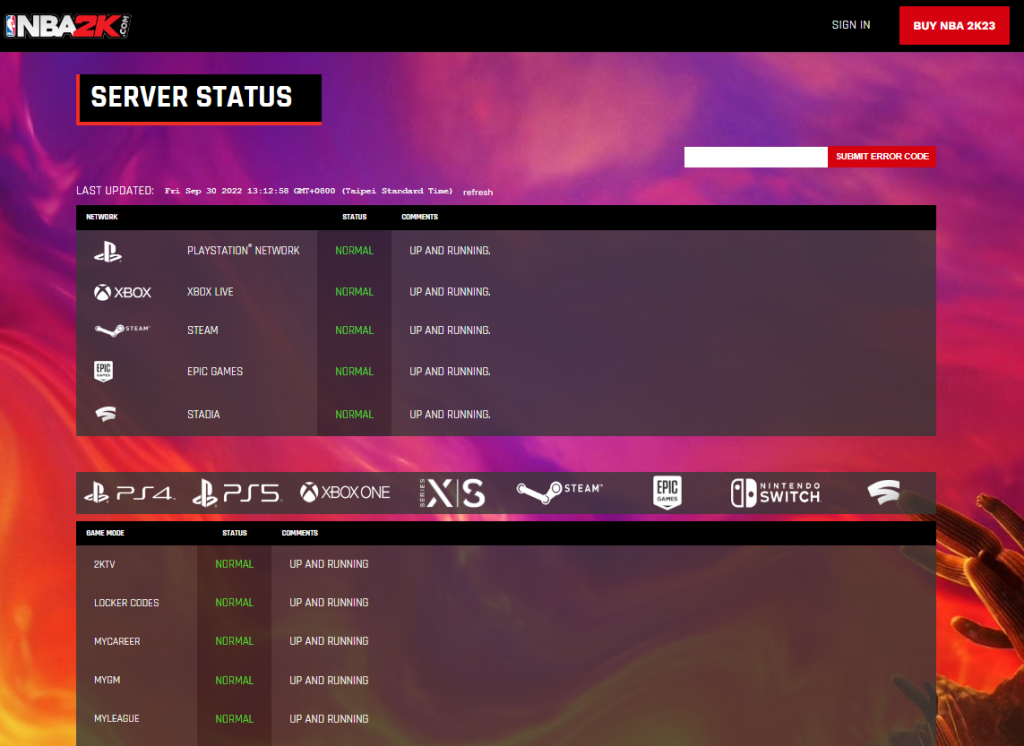Select the Stadia platform tab
Viewport: 1024px width, 746px height.
[884, 493]
